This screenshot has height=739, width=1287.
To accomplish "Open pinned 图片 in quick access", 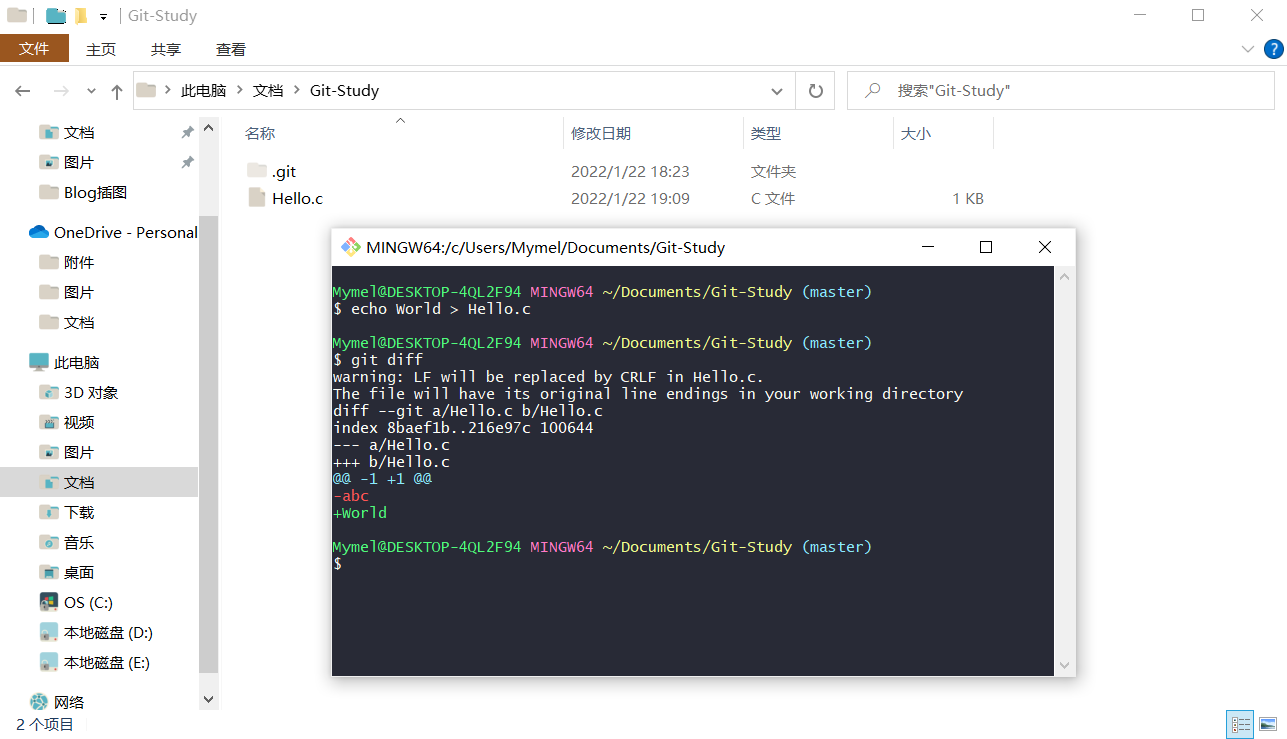I will [x=79, y=162].
